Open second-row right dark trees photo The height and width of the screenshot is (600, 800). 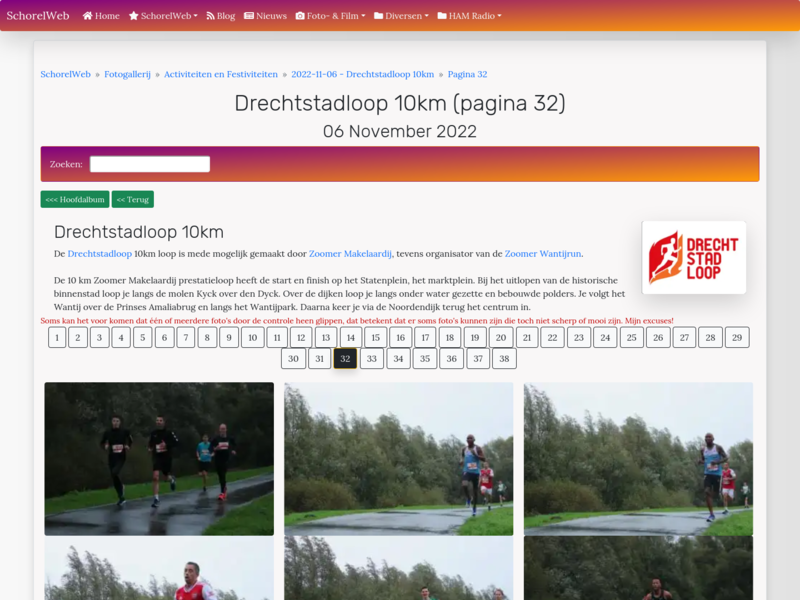[x=638, y=568]
